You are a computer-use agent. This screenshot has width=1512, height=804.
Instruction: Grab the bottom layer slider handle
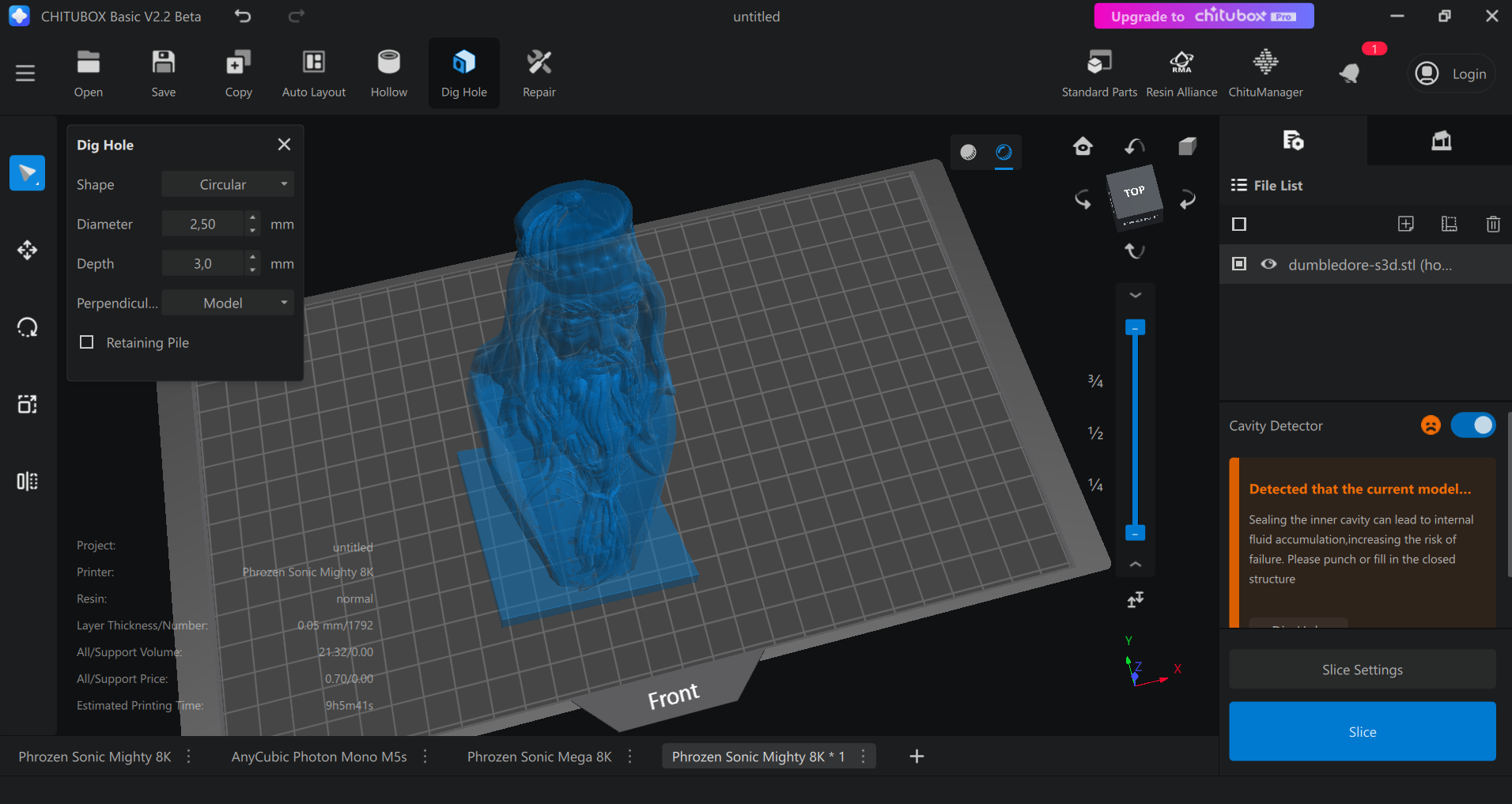click(x=1135, y=533)
